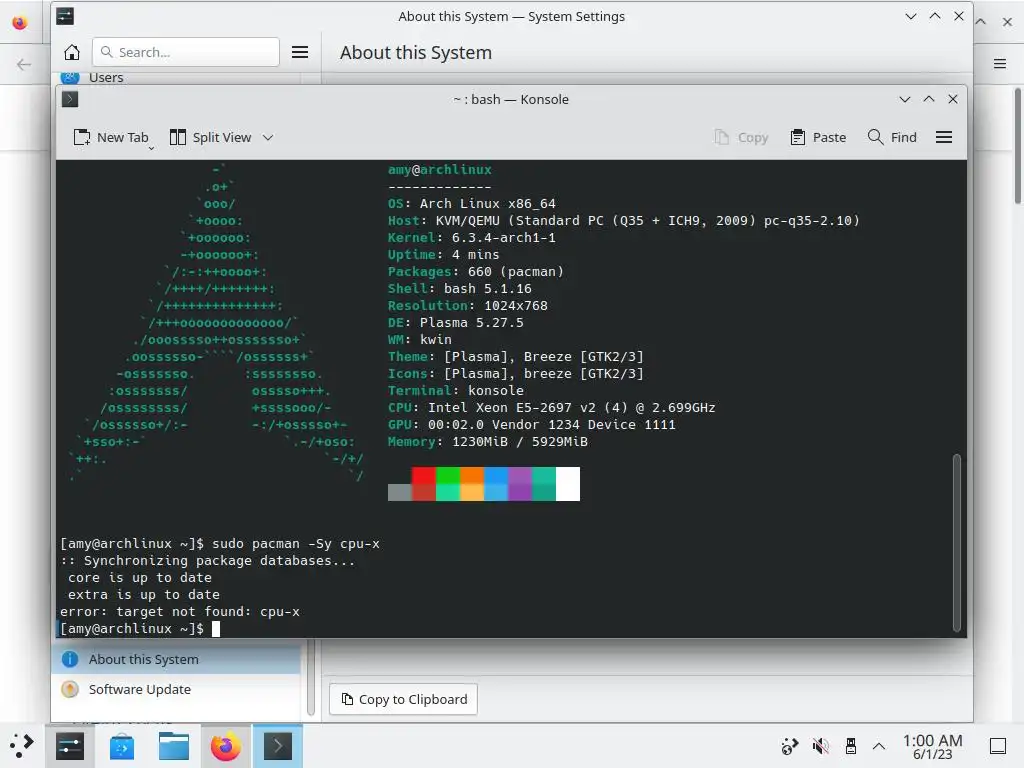Select the Users sidebar entry
The image size is (1024, 768).
(x=176, y=77)
